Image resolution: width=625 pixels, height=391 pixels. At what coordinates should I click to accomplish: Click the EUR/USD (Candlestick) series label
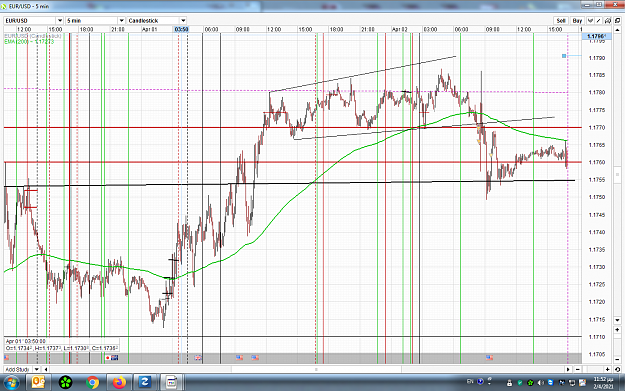[x=33, y=36]
